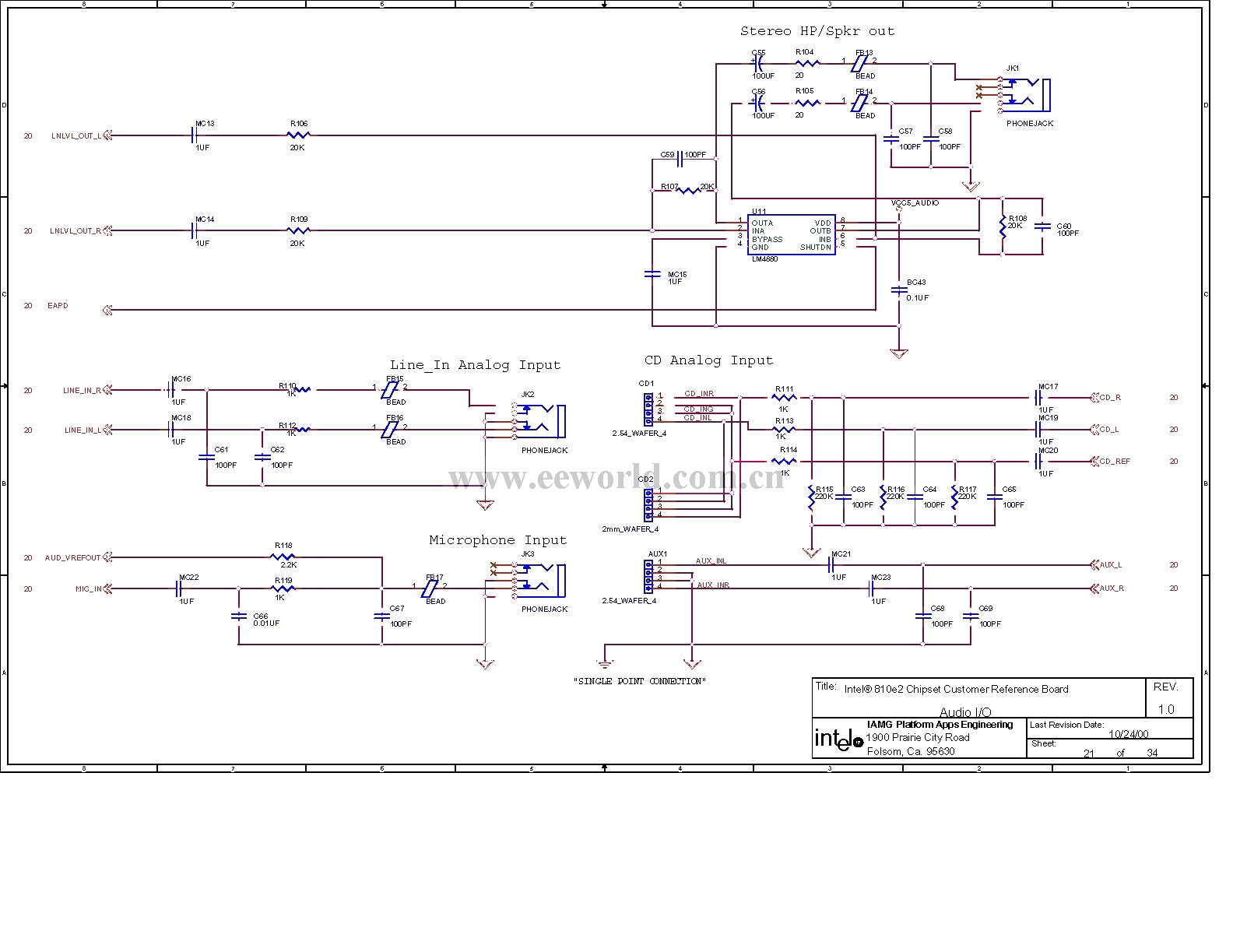The height and width of the screenshot is (952, 1233).
Task: Click resistor R119 1K symbol
Action: 283,588
